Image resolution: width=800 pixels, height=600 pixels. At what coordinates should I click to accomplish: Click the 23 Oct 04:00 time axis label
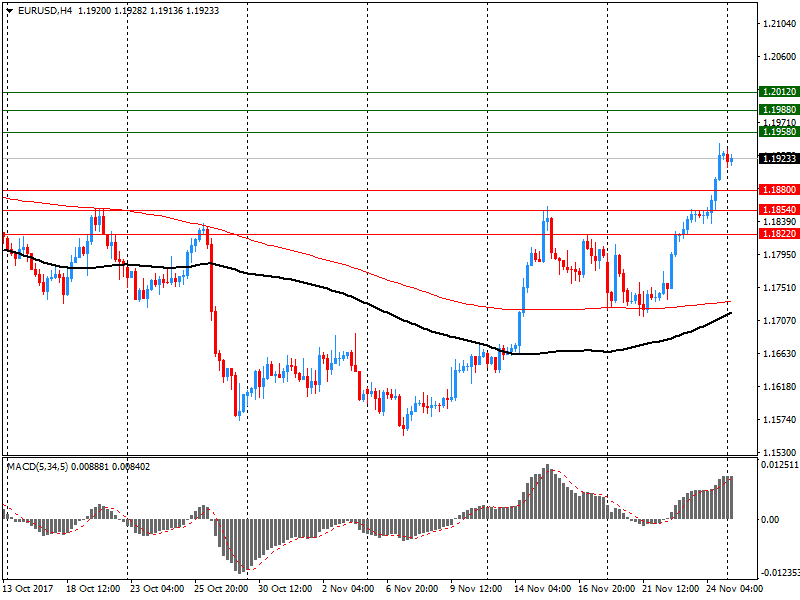click(157, 589)
